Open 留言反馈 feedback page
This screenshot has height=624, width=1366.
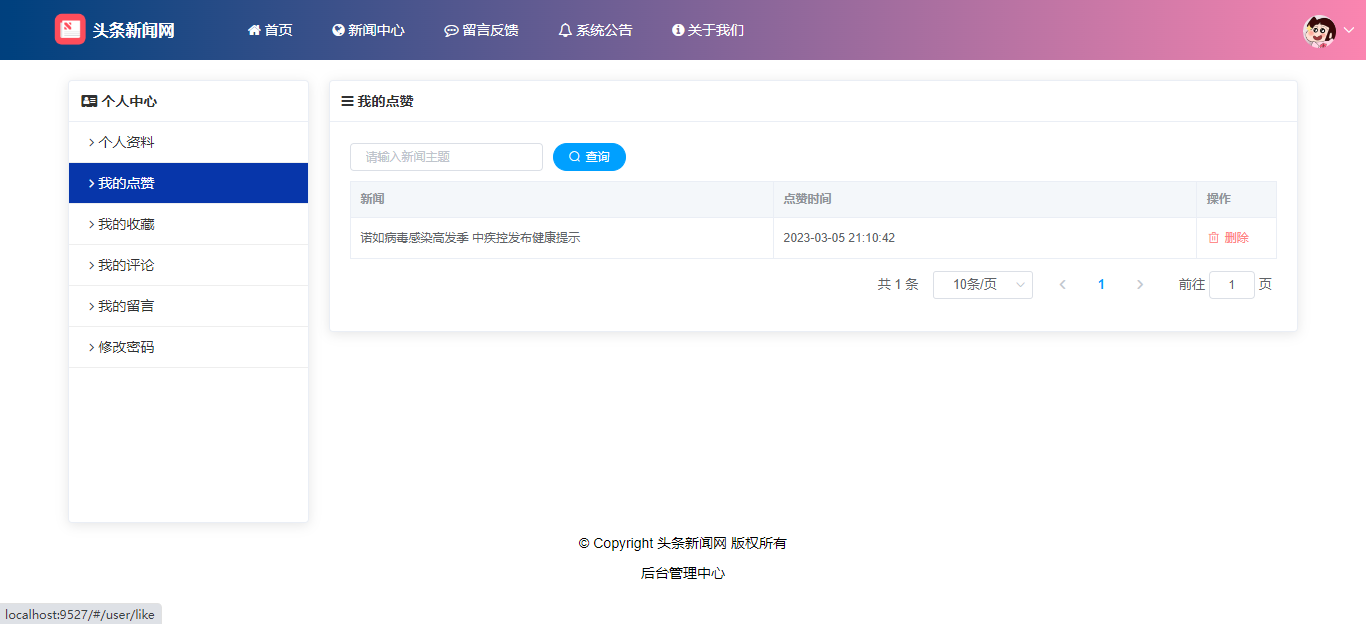(481, 30)
